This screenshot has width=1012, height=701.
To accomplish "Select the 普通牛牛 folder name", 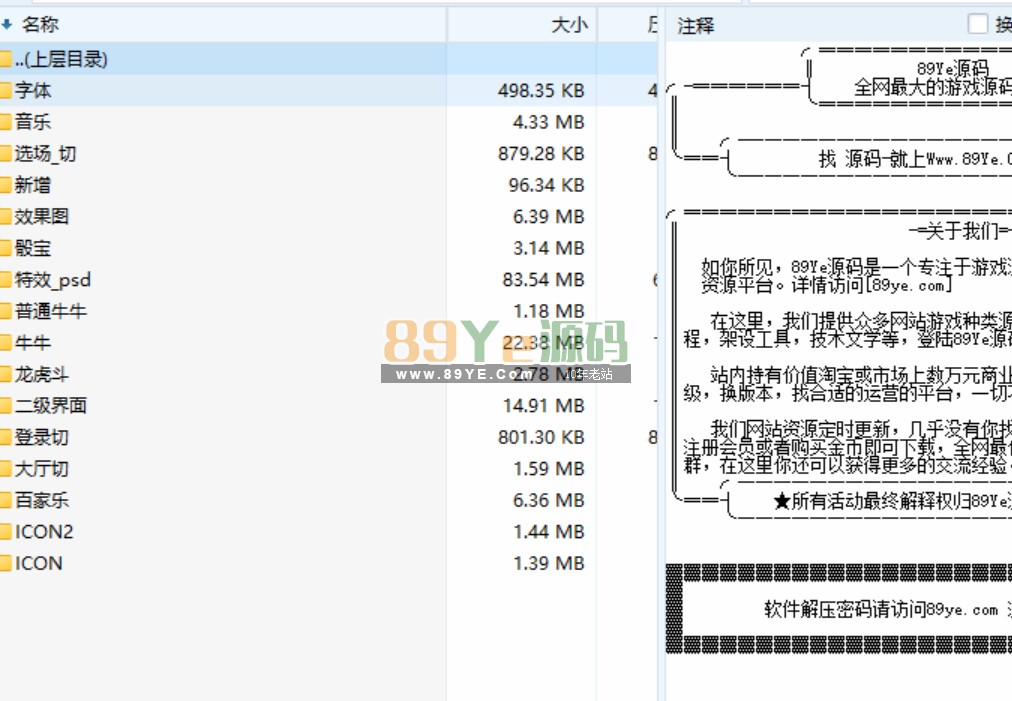I will [51, 312].
